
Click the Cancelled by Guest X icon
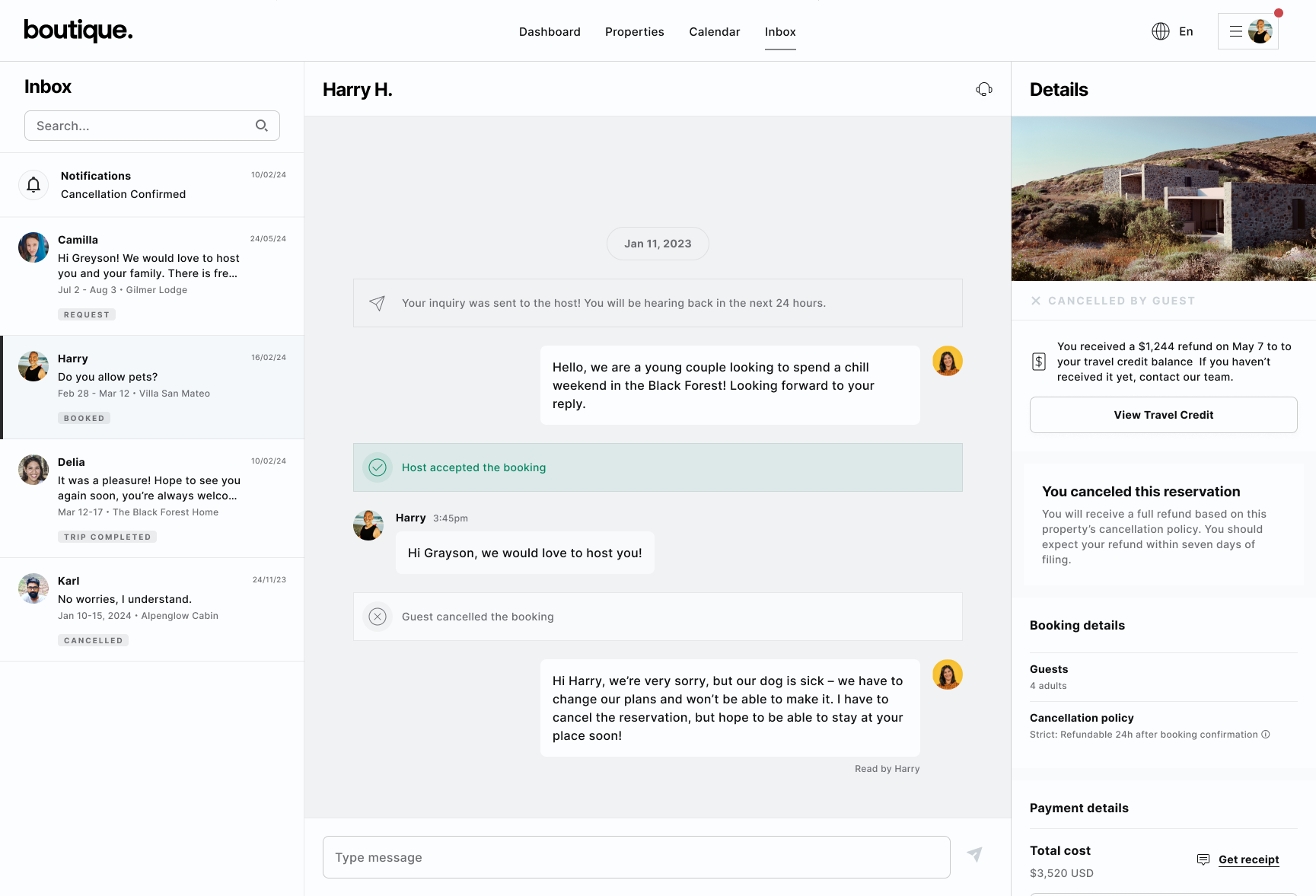[1036, 301]
